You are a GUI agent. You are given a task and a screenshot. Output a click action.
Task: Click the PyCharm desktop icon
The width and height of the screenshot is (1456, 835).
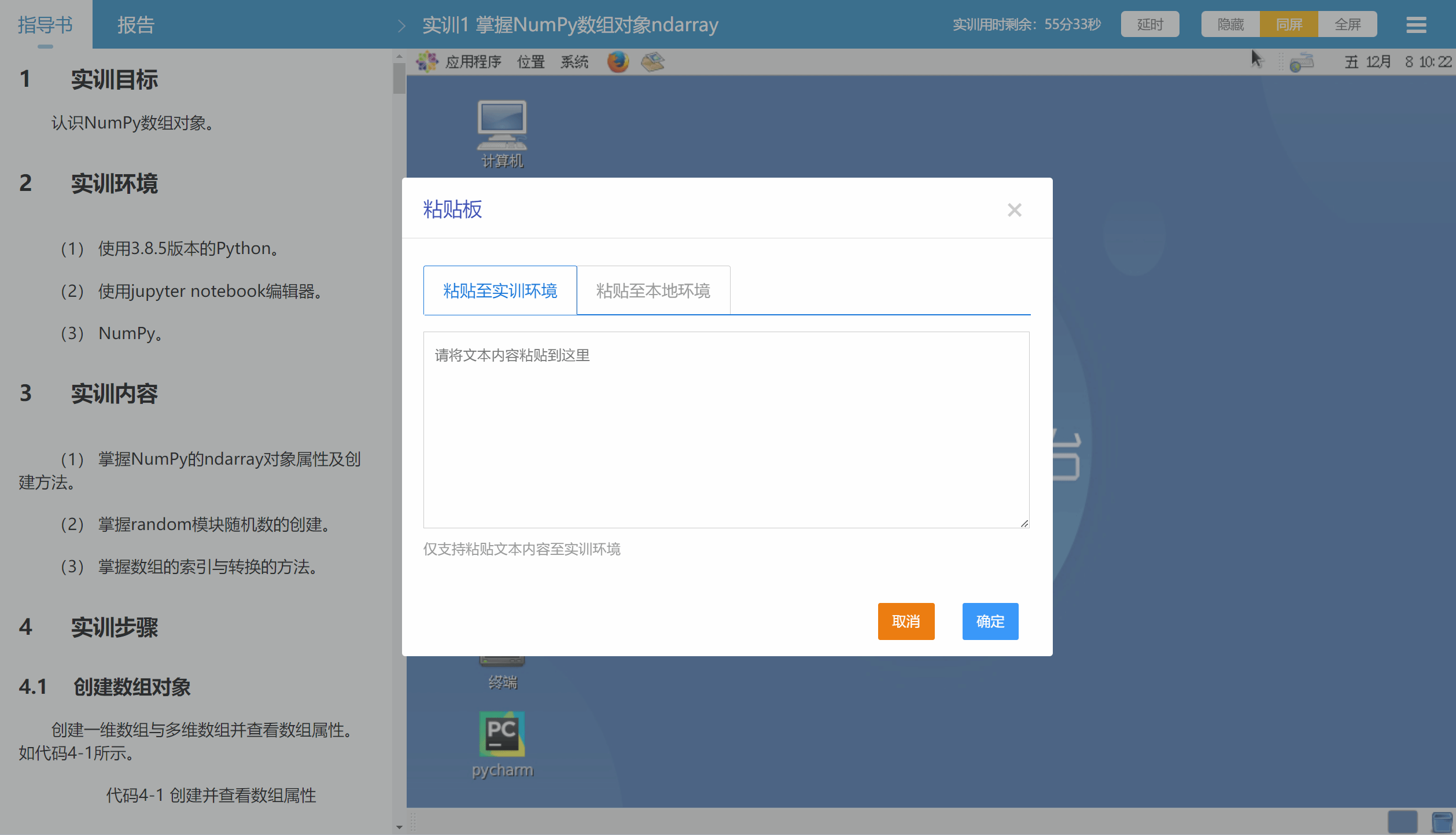502,735
